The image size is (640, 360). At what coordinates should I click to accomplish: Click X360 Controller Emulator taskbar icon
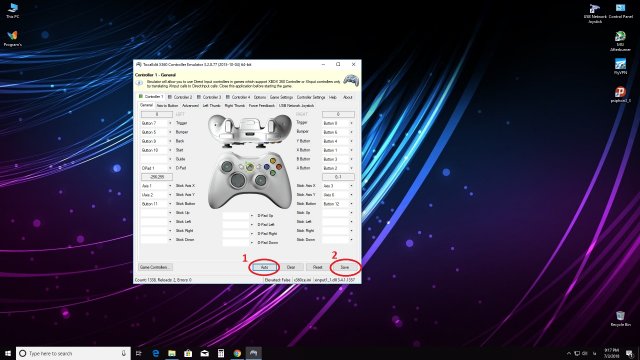click(x=253, y=353)
